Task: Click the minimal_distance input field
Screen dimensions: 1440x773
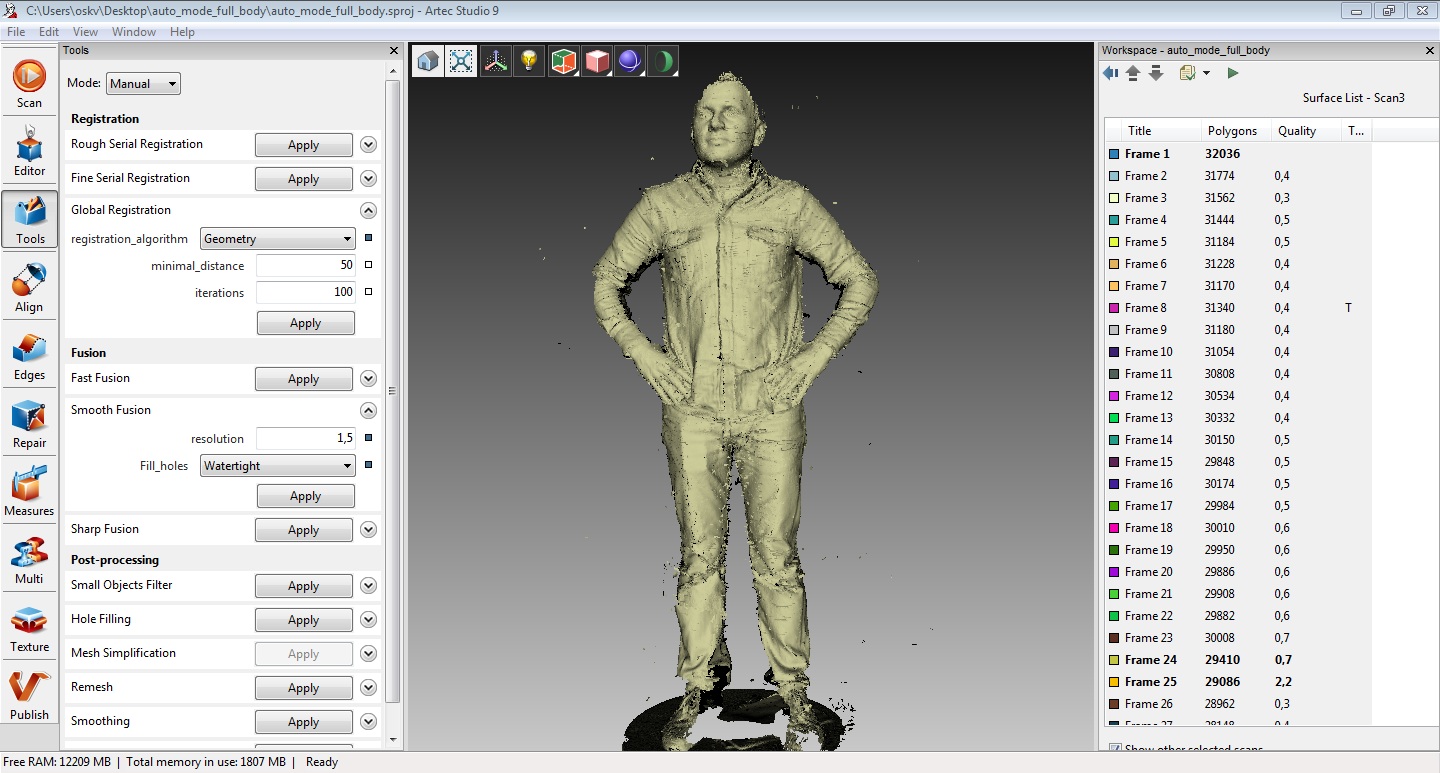Action: pos(306,265)
